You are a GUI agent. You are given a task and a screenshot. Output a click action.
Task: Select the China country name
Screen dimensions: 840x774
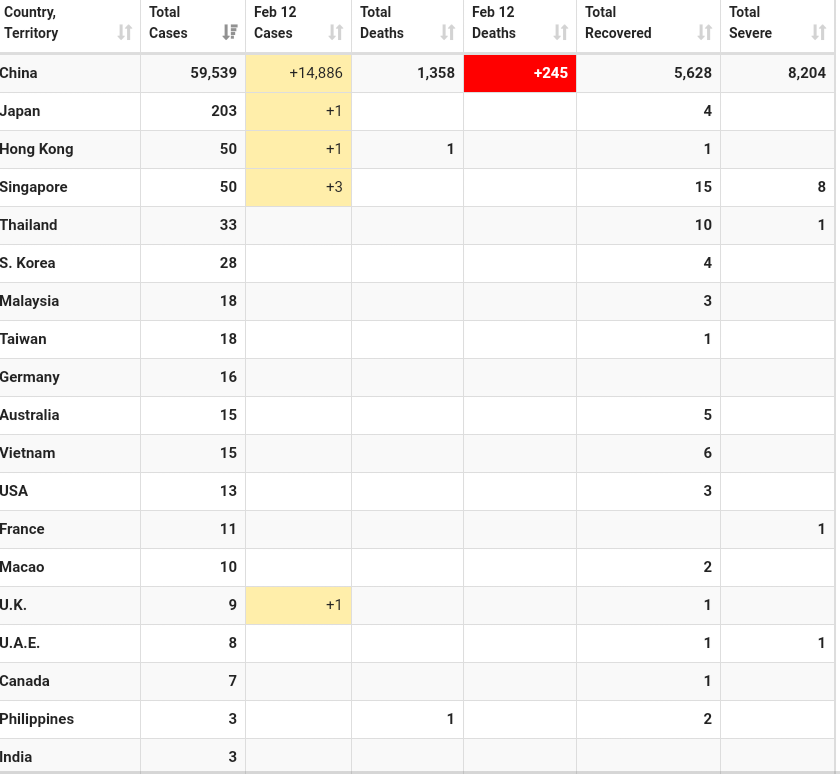(19, 73)
